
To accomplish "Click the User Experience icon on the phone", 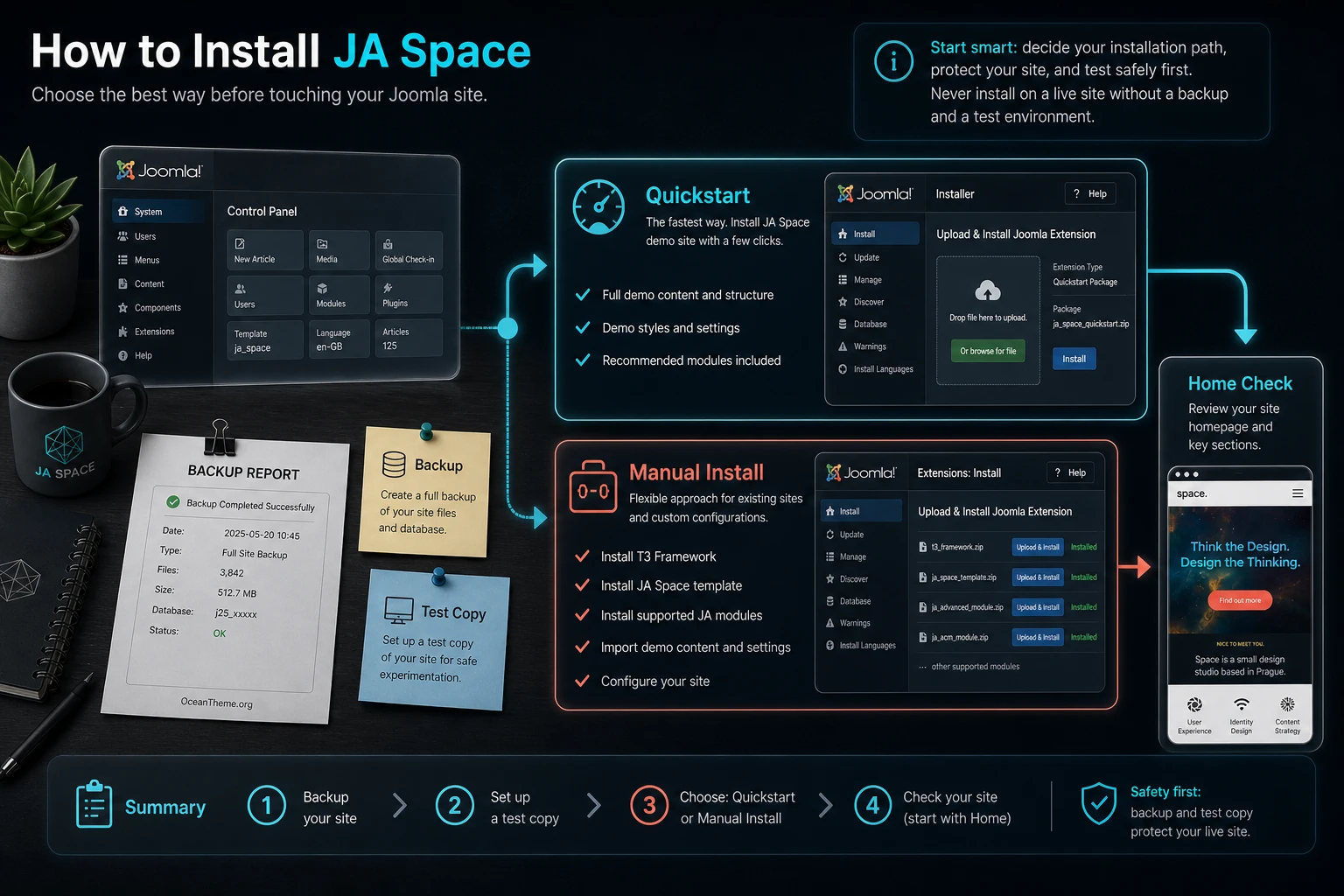I will tap(1194, 704).
